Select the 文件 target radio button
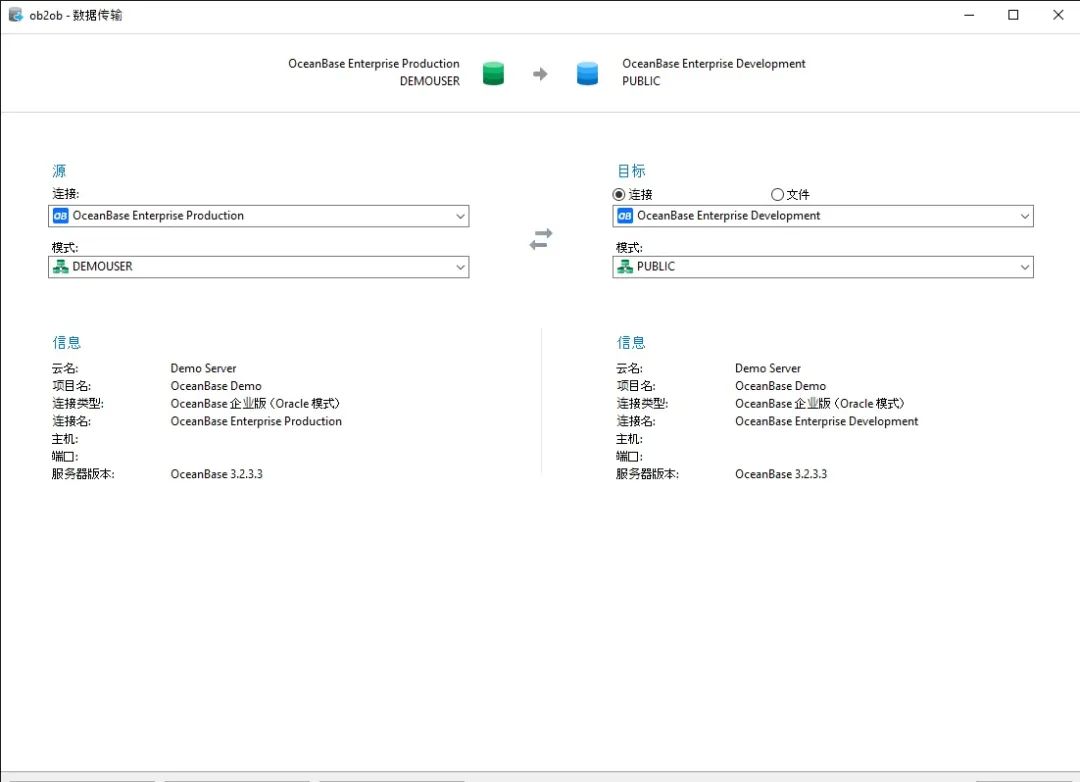The image size is (1080, 782). pyautogui.click(x=777, y=194)
